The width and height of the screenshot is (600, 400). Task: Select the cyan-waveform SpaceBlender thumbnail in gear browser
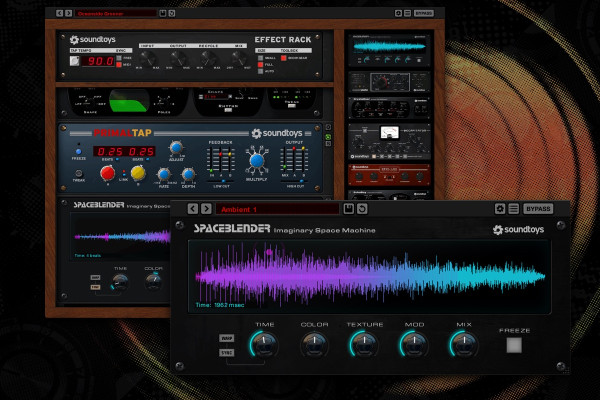(x=389, y=50)
